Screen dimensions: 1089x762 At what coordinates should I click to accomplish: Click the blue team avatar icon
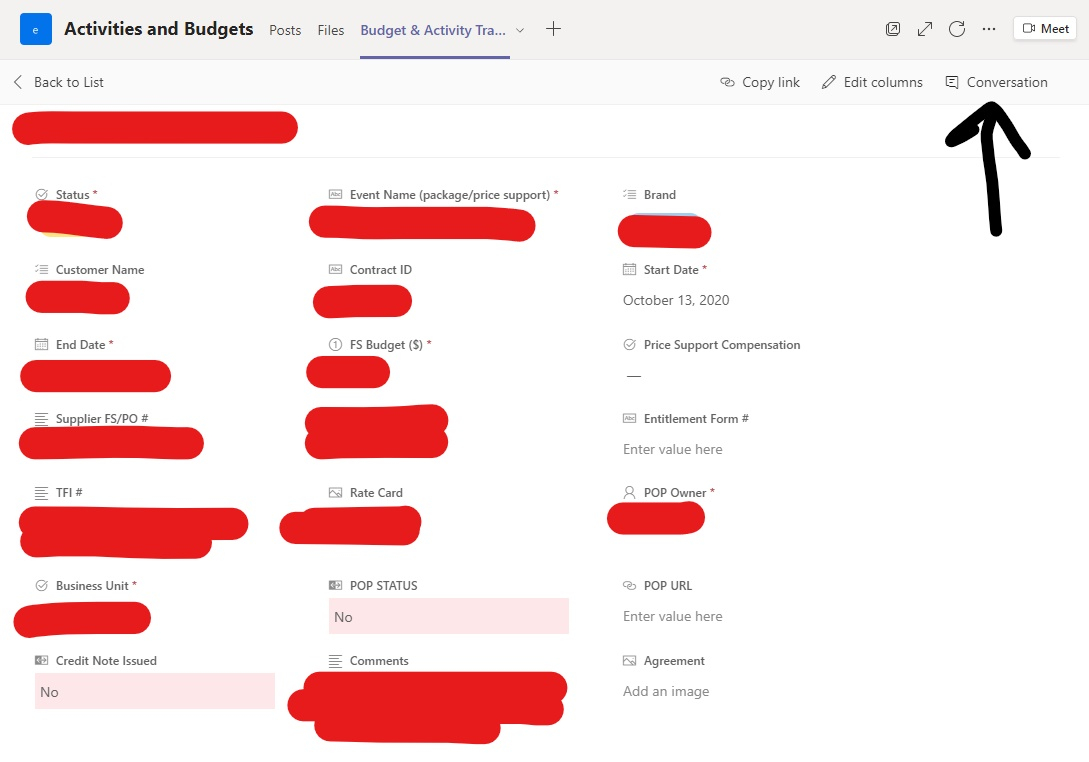(x=35, y=30)
